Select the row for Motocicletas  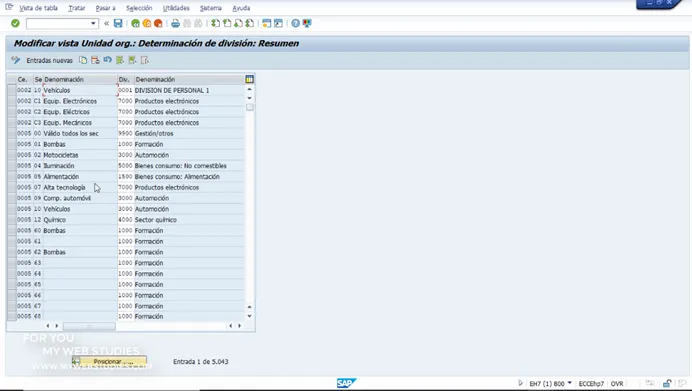click(12, 155)
